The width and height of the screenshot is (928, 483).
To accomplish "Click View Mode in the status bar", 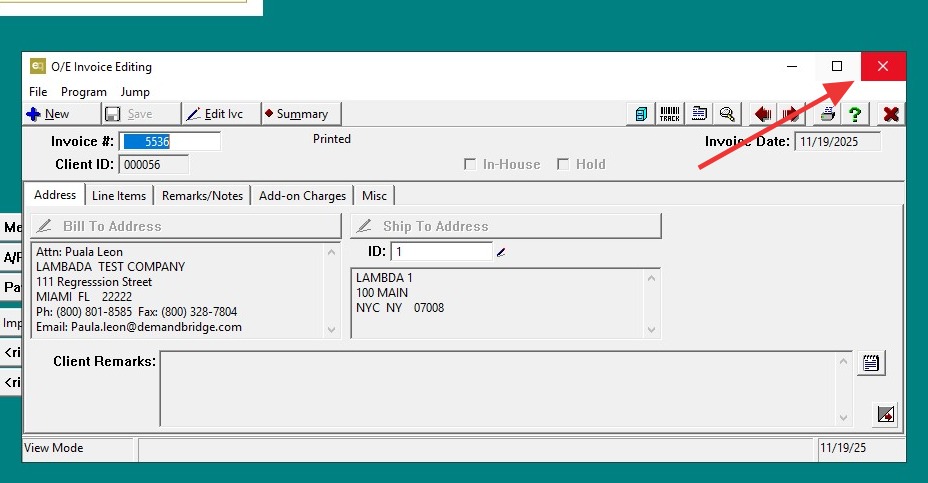I will click(53, 447).
